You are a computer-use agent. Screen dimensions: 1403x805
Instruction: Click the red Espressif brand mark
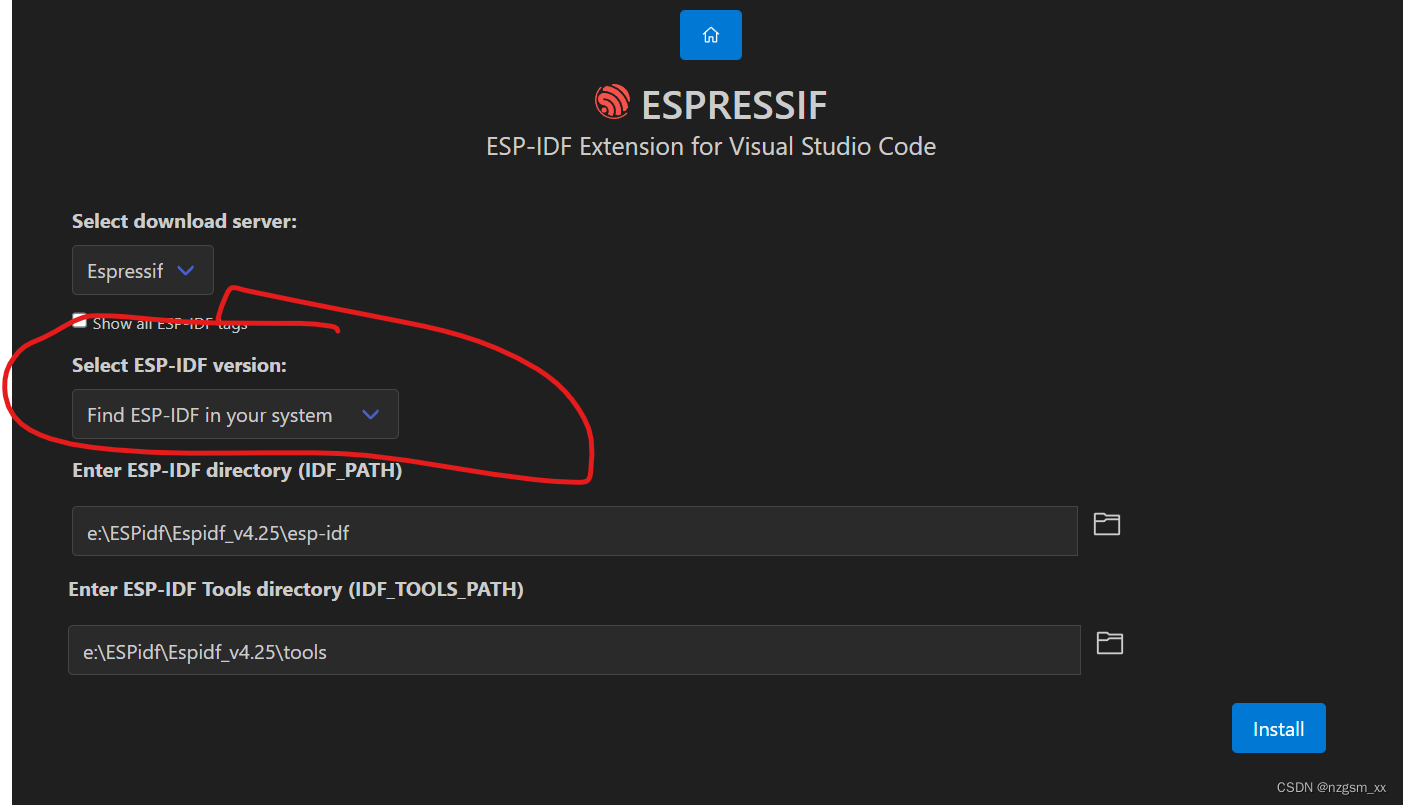(x=611, y=102)
